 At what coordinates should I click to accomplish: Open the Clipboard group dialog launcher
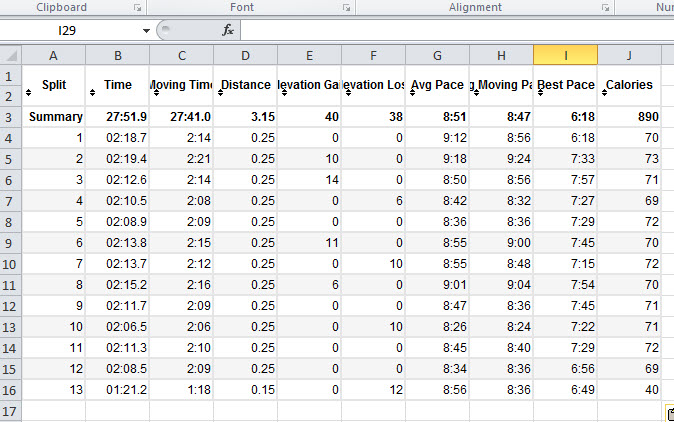click(138, 8)
